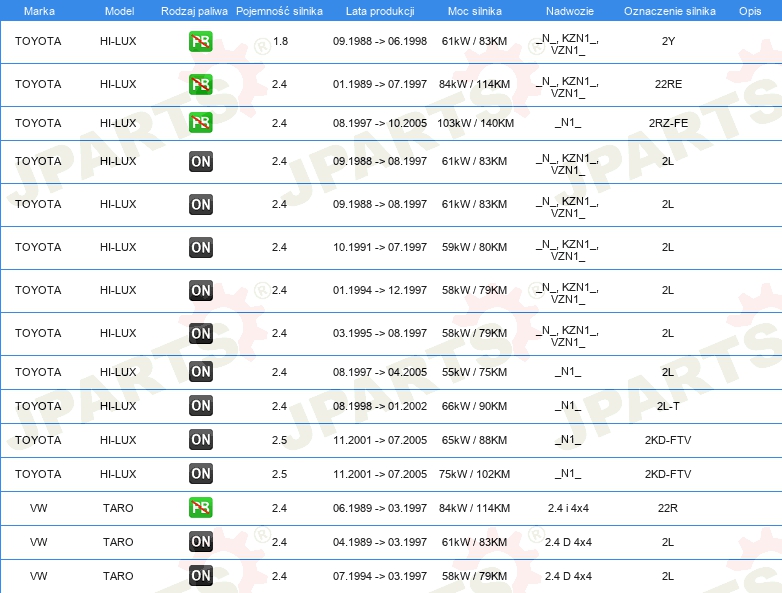
Task: Select the 22RE engine code cell
Action: (x=668, y=84)
